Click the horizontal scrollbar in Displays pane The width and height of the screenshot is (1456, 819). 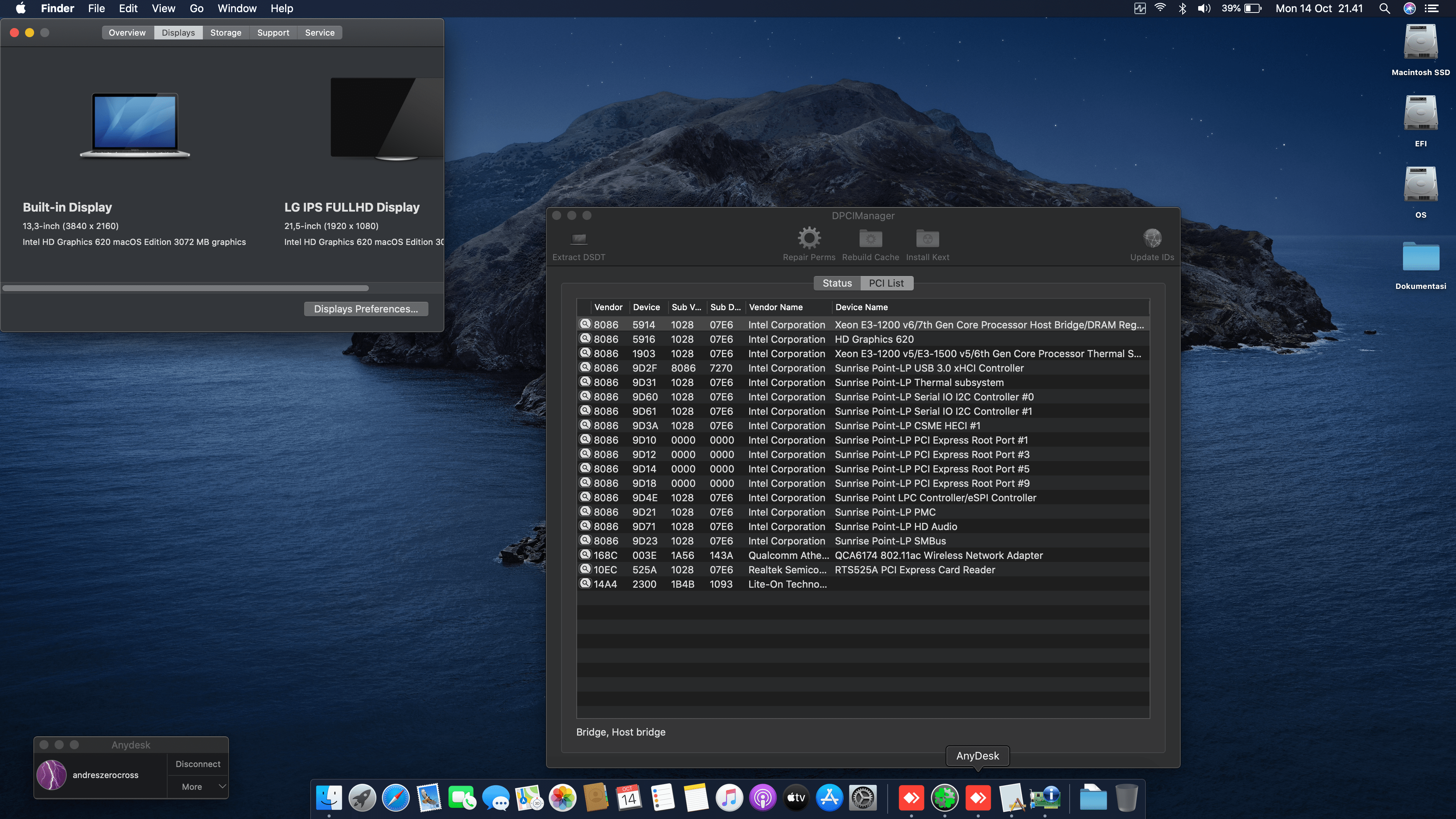(x=185, y=288)
